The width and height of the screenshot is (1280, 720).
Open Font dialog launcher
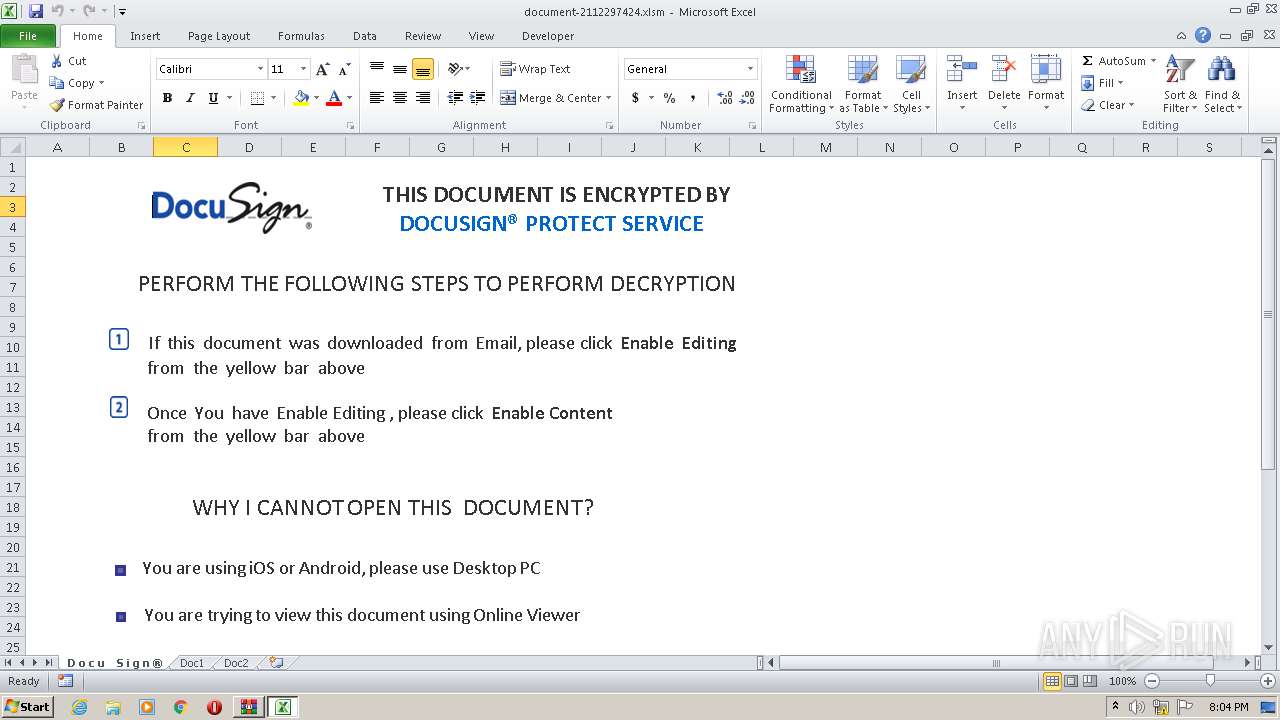(350, 126)
